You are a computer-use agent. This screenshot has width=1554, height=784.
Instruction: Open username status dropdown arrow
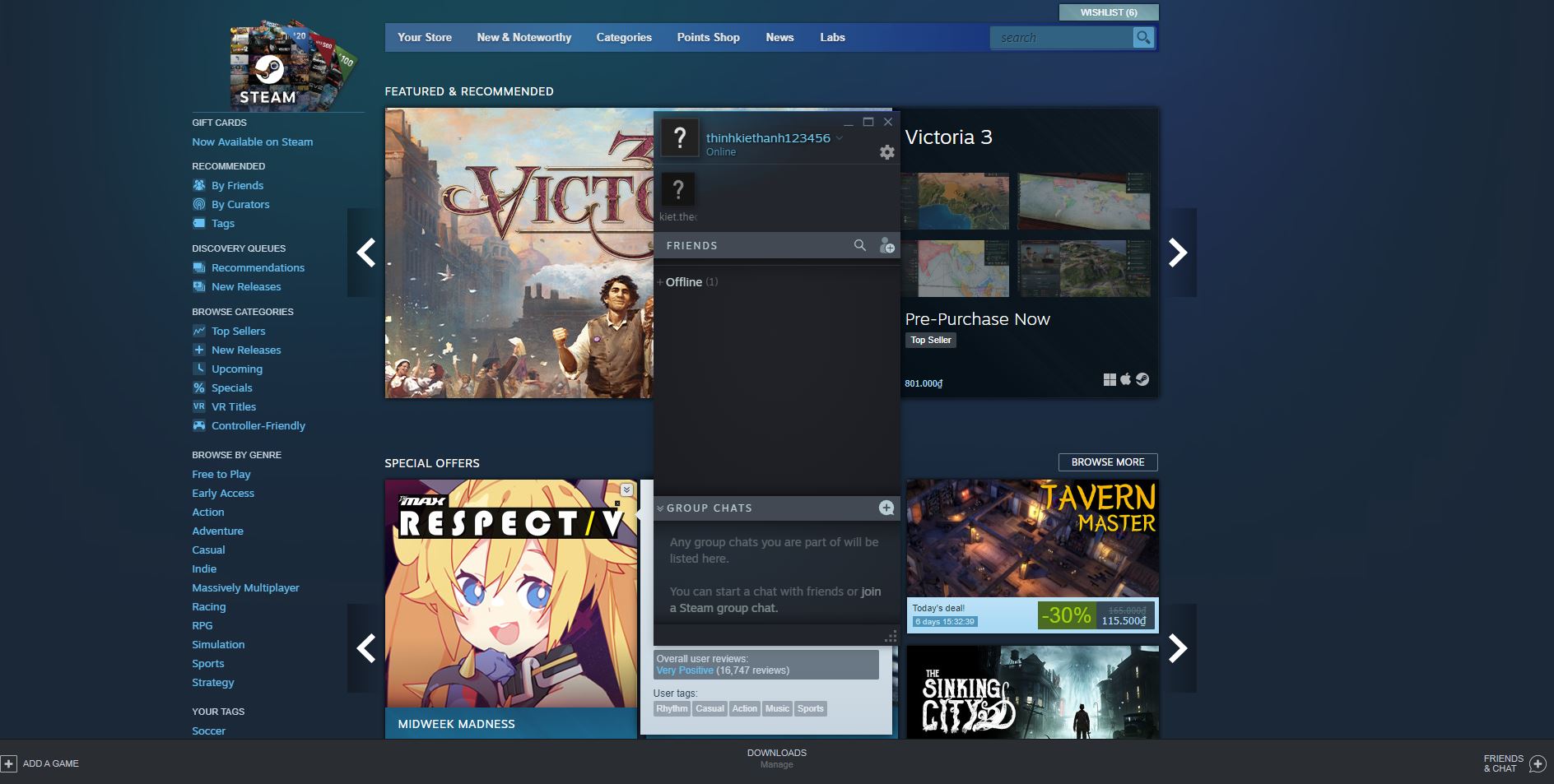pos(840,138)
